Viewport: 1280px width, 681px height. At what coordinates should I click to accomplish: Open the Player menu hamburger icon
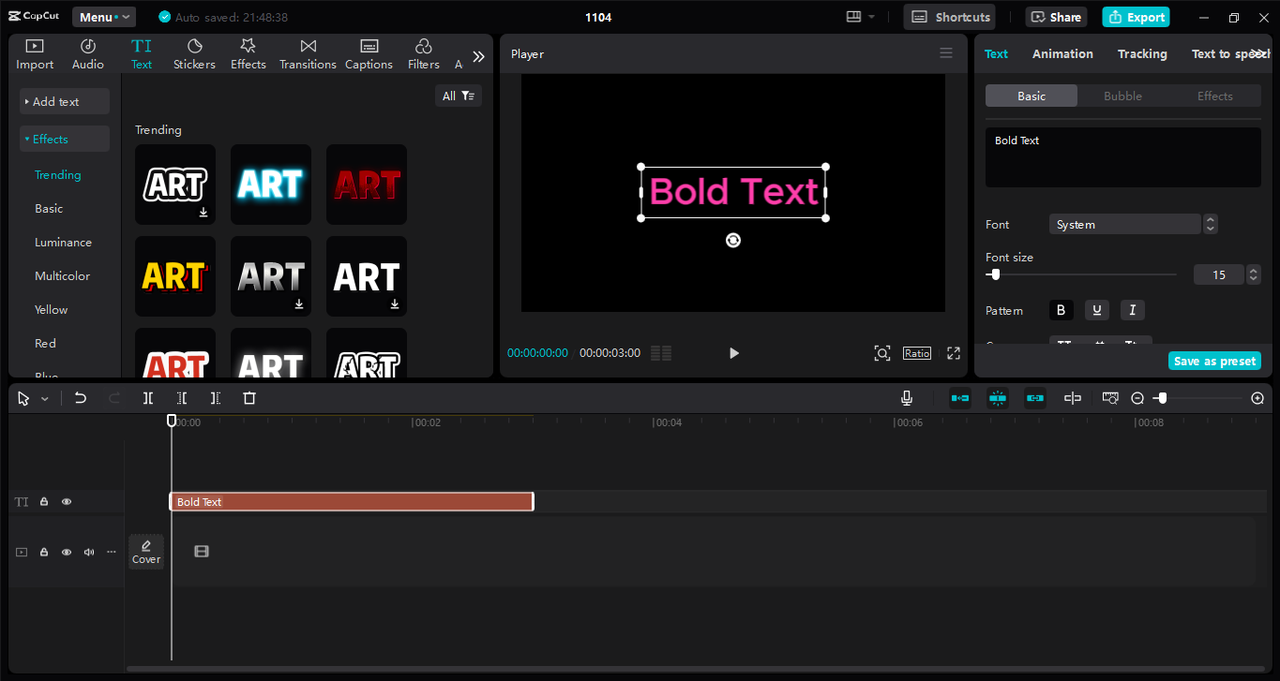(x=946, y=54)
